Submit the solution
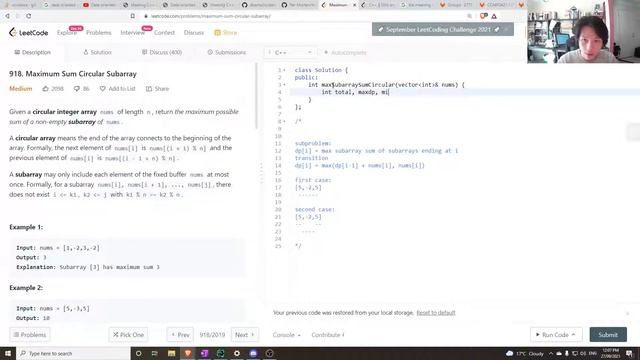Viewport: 640px width, 360px height. pyautogui.click(x=608, y=335)
